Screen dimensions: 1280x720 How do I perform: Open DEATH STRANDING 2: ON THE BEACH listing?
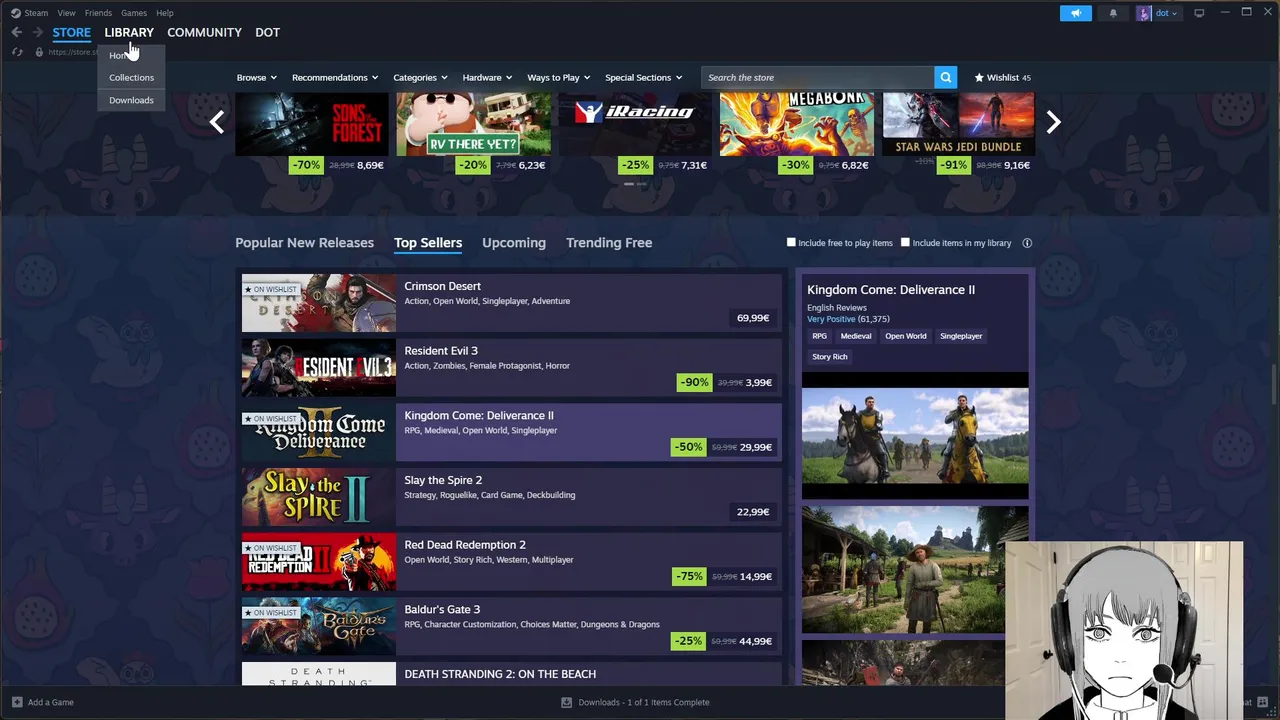(510, 674)
